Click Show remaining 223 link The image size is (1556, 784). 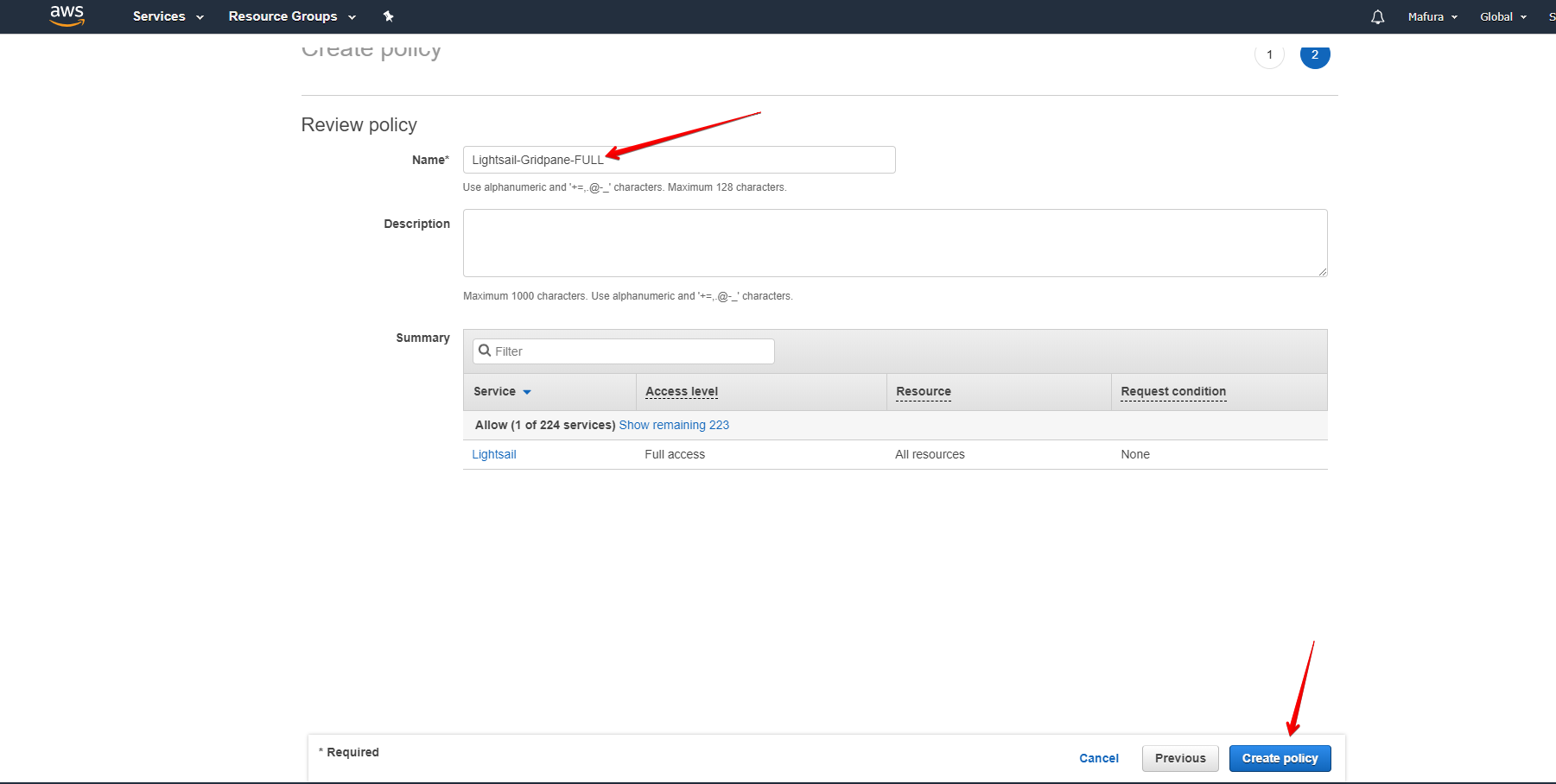click(674, 425)
